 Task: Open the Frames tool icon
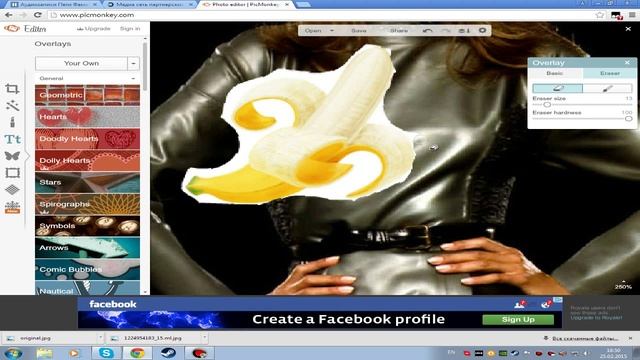12,173
